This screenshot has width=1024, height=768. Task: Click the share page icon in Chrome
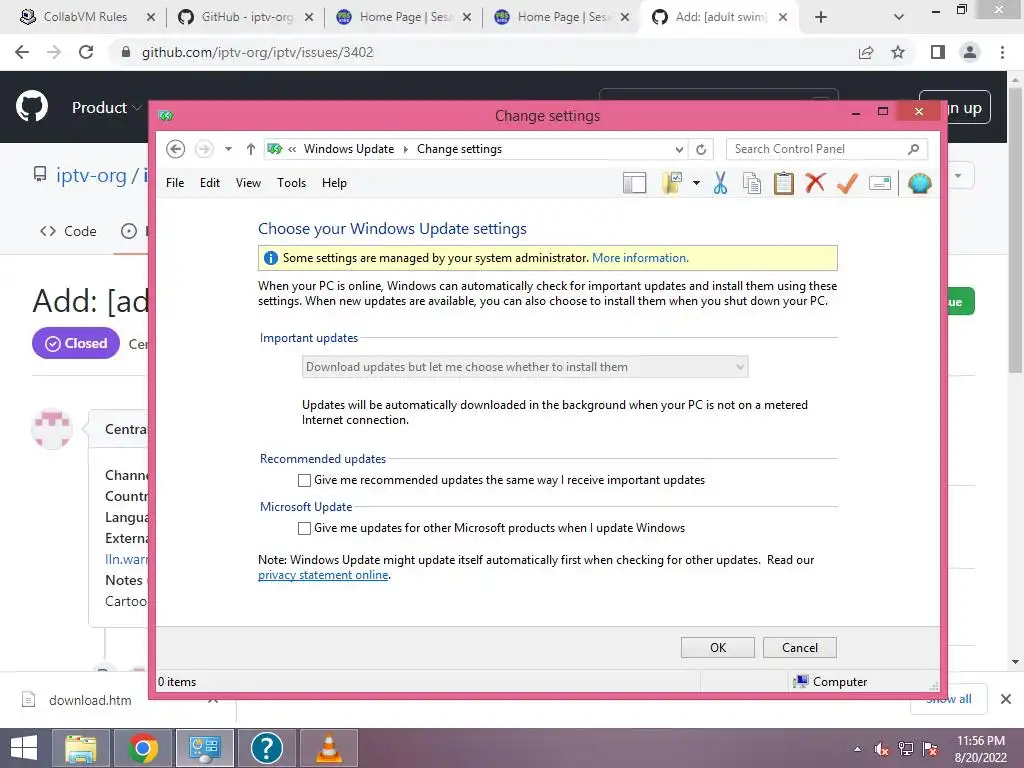pyautogui.click(x=866, y=52)
